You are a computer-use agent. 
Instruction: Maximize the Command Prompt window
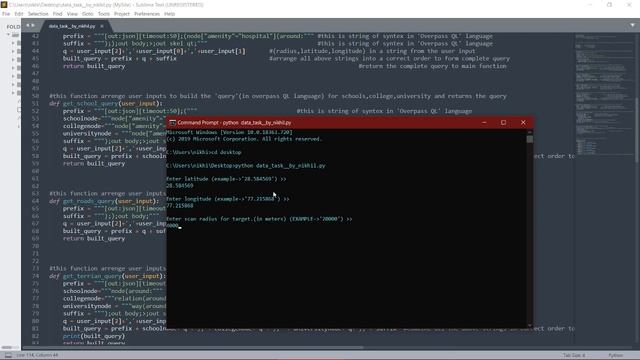click(504, 122)
